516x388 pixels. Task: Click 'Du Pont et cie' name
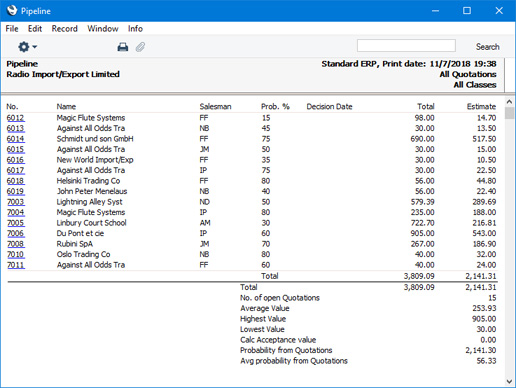click(x=80, y=233)
